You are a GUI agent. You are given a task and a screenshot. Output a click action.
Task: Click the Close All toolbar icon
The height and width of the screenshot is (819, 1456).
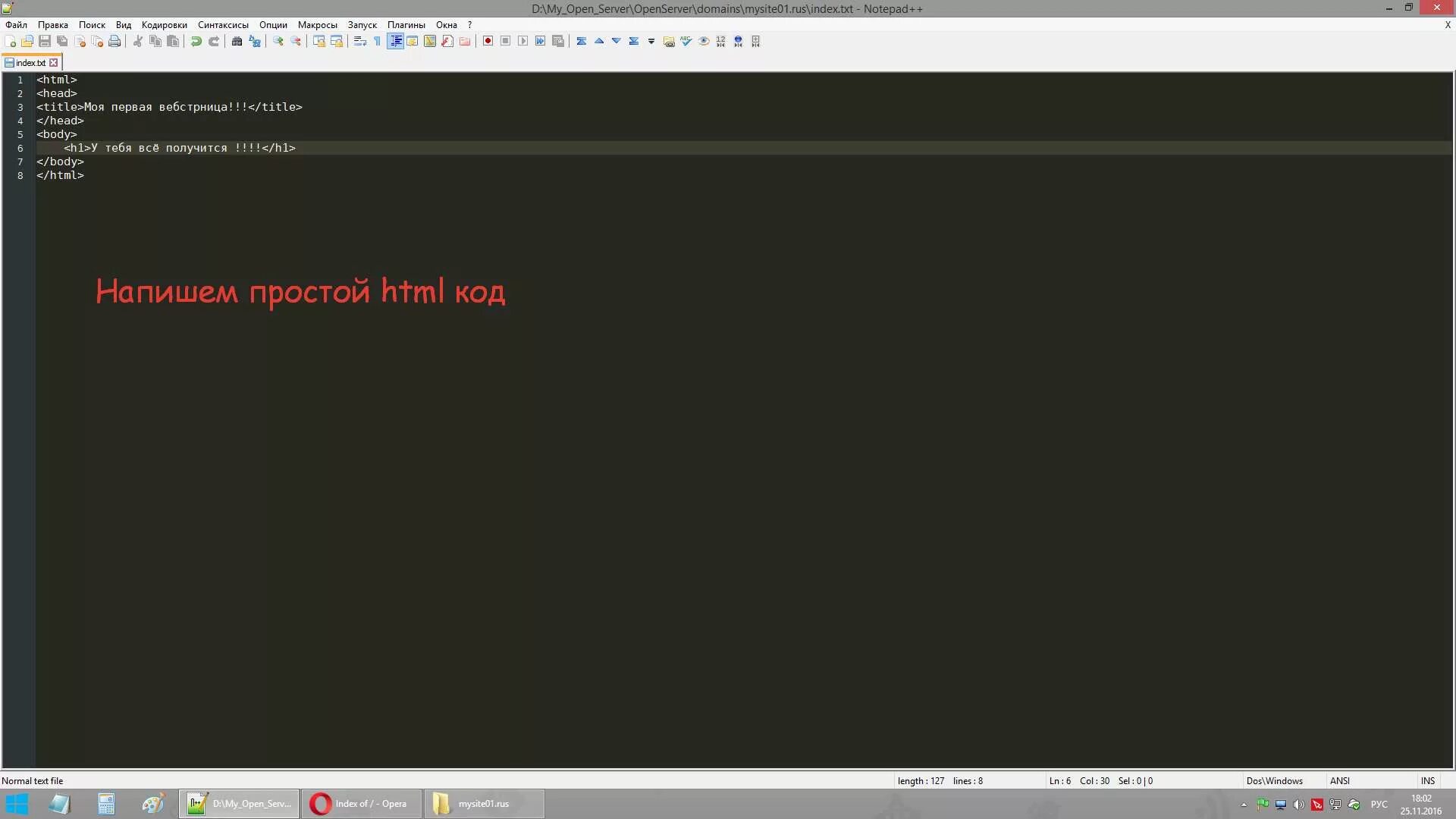coord(97,41)
